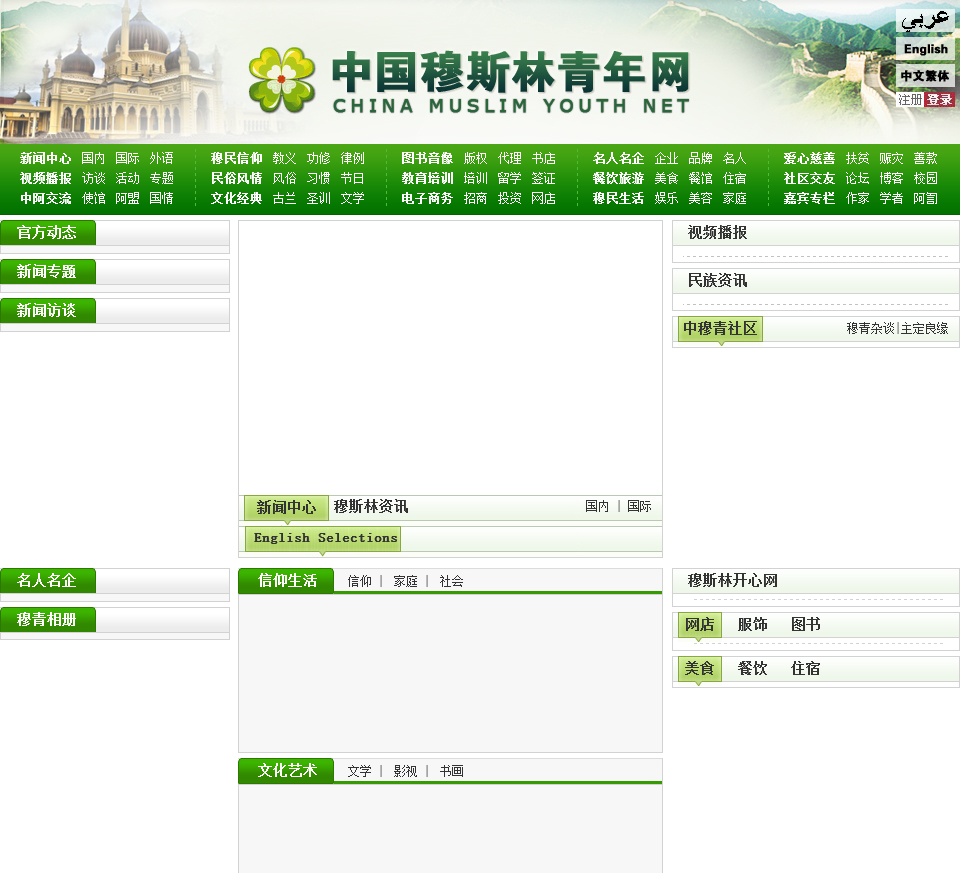Open 视频播报 in the navigation bar
The image size is (960, 873).
point(46,178)
